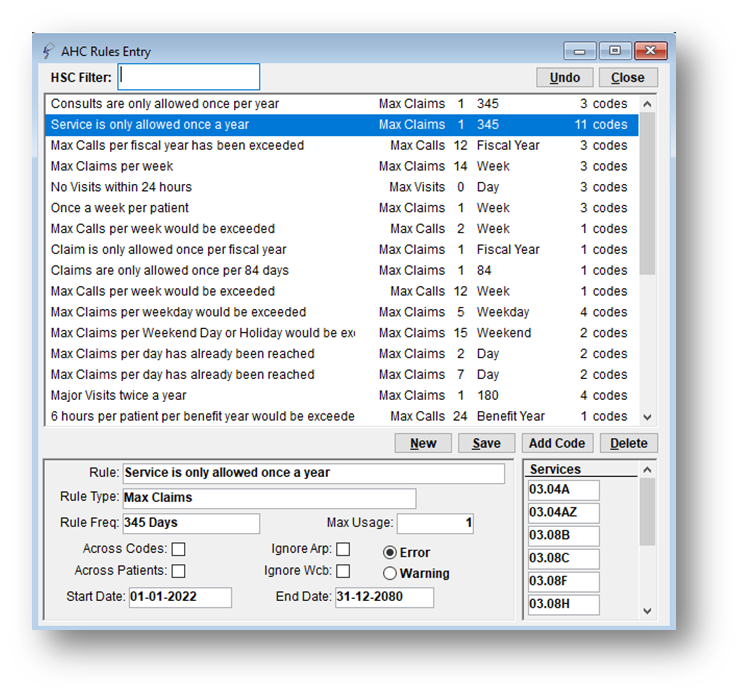Toggle the Ignore Wcb checkbox
741x695 pixels.
click(x=343, y=571)
